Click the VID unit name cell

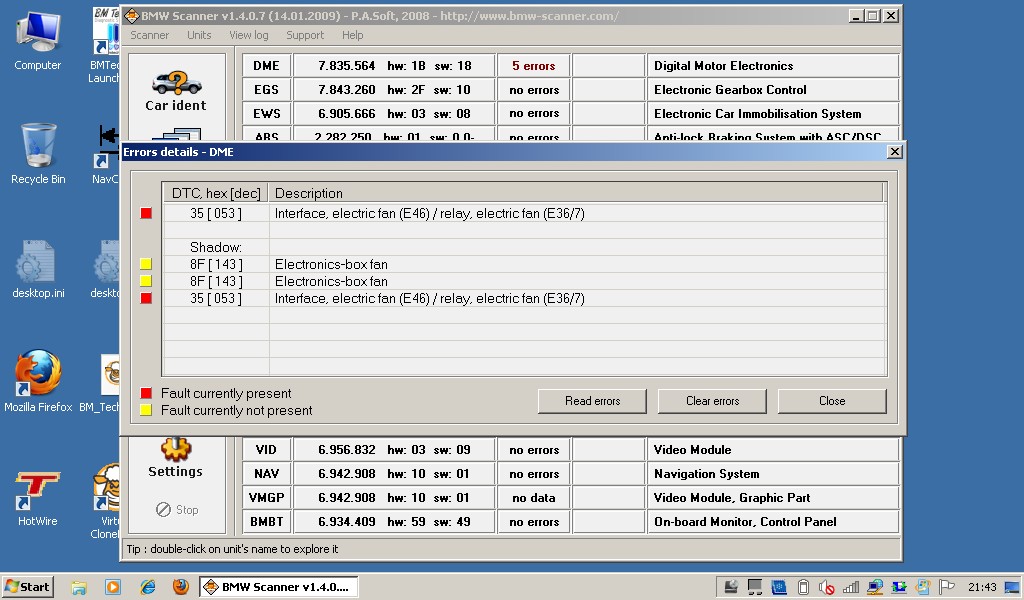(266, 450)
